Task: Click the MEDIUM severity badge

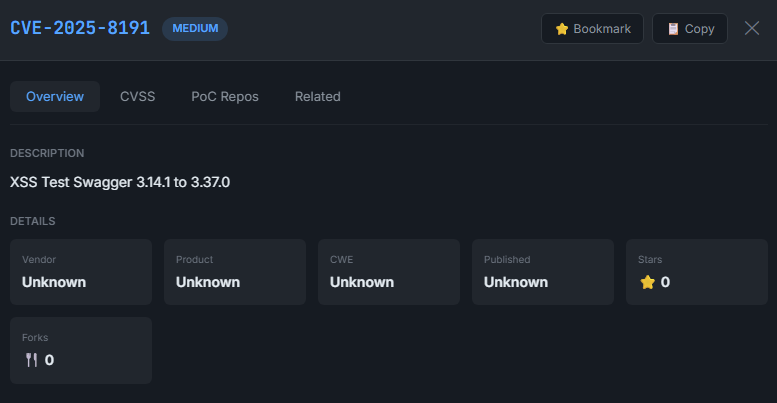Action: click(195, 28)
